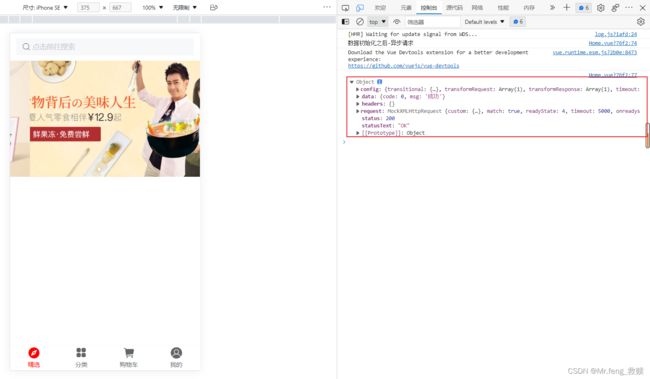Click the food promotion banner image

pos(105,119)
